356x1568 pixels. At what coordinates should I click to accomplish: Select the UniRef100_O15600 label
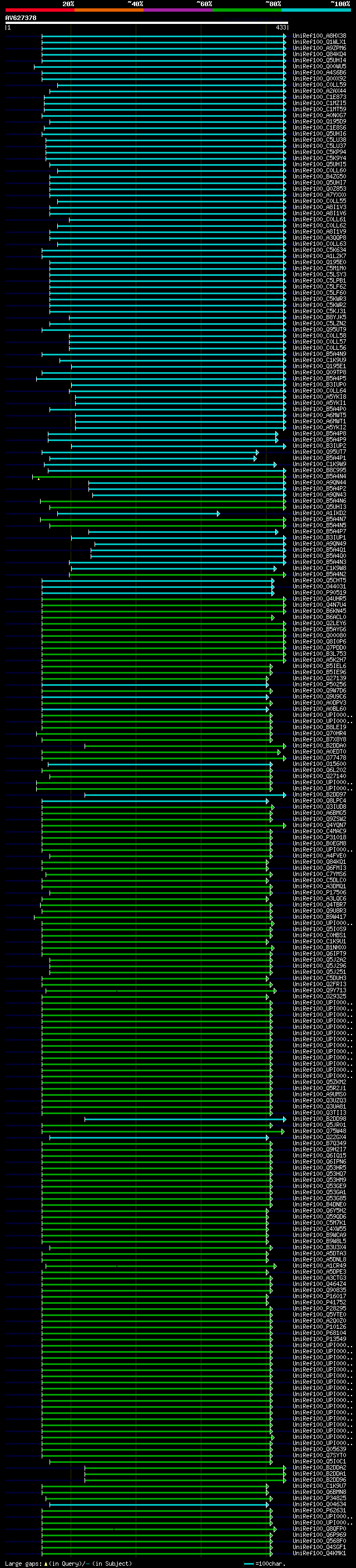pos(319,764)
